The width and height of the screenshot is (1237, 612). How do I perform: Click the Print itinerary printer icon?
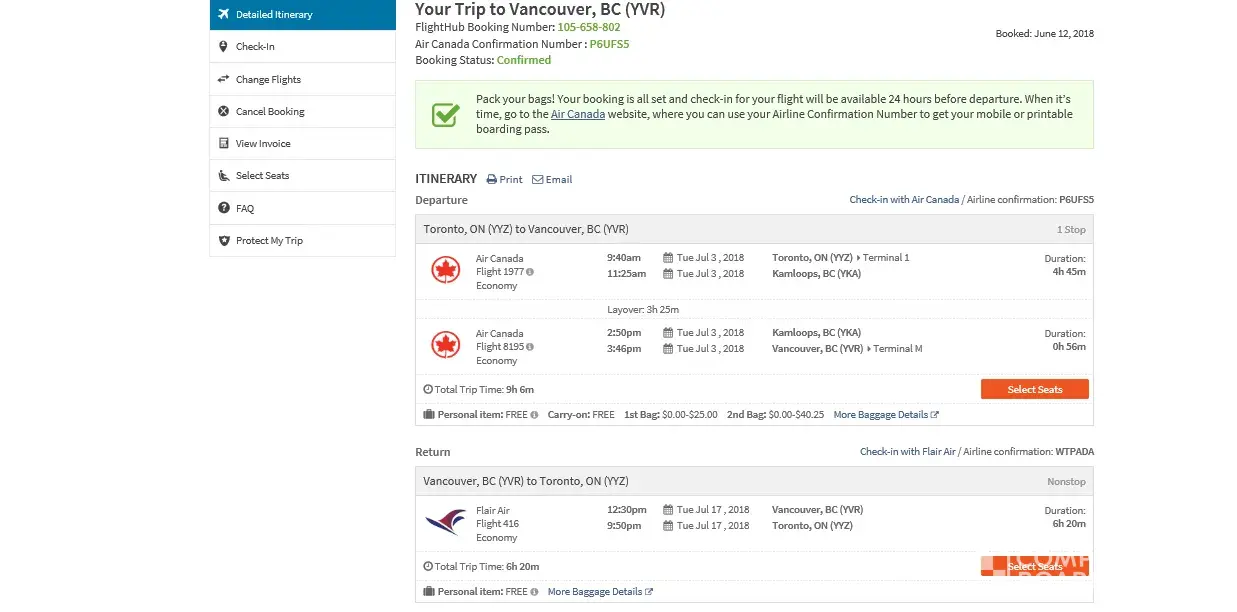pos(492,180)
